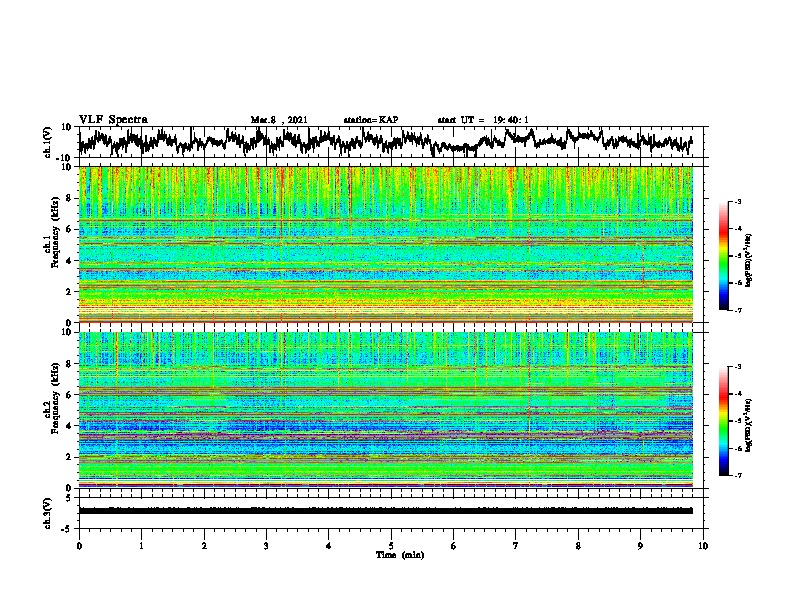This screenshot has width=792, height=612.
Task: Click the "-7" label on ch.2 colorbar
Action: [737, 475]
